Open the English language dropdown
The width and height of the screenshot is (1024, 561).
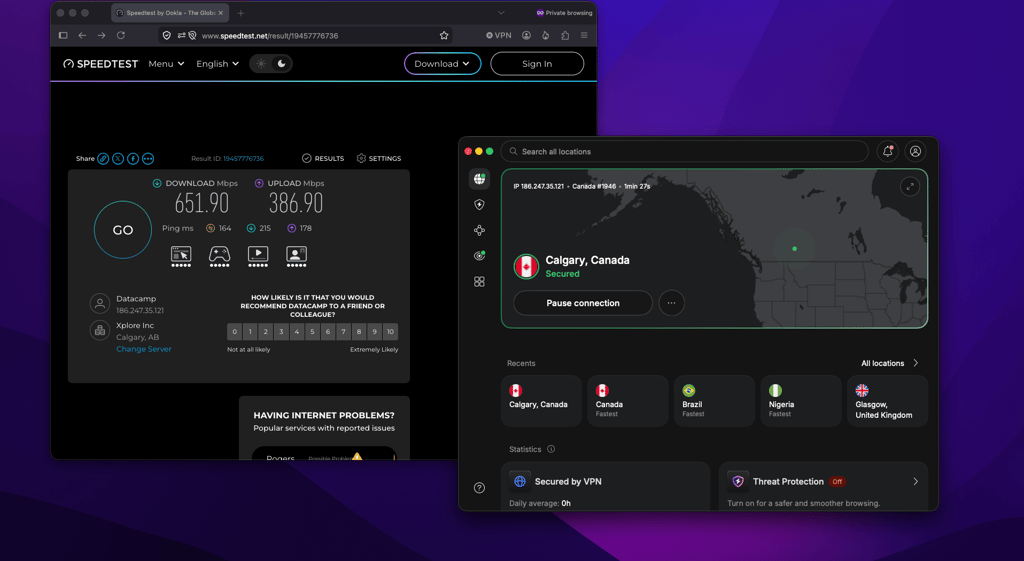pyautogui.click(x=217, y=63)
